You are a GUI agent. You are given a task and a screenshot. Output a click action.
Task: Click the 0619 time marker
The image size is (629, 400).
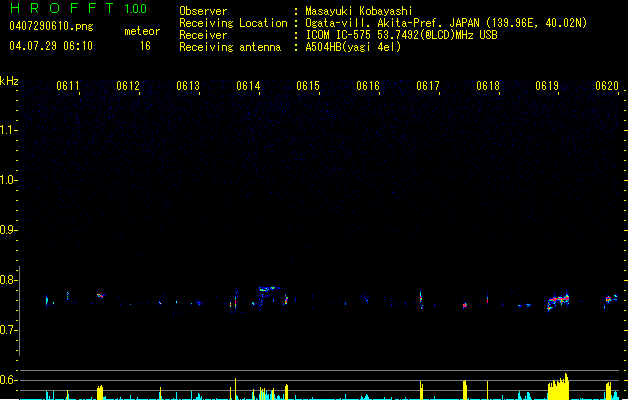[547, 86]
